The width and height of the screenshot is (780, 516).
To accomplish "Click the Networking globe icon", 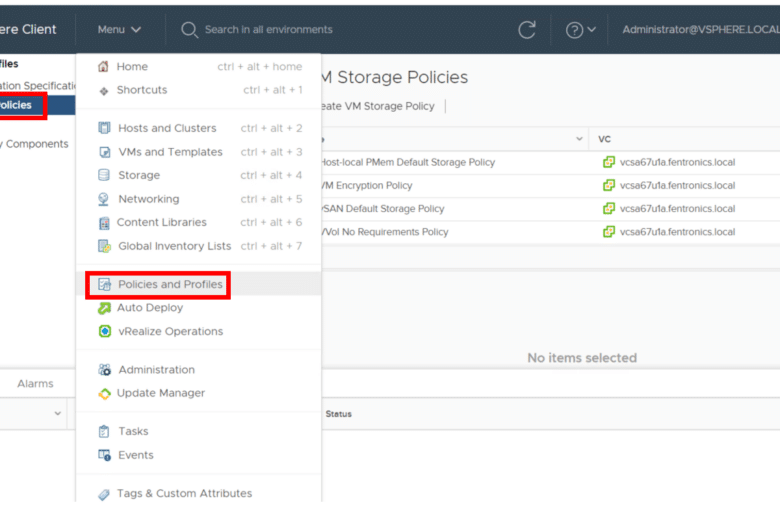I will tap(103, 199).
